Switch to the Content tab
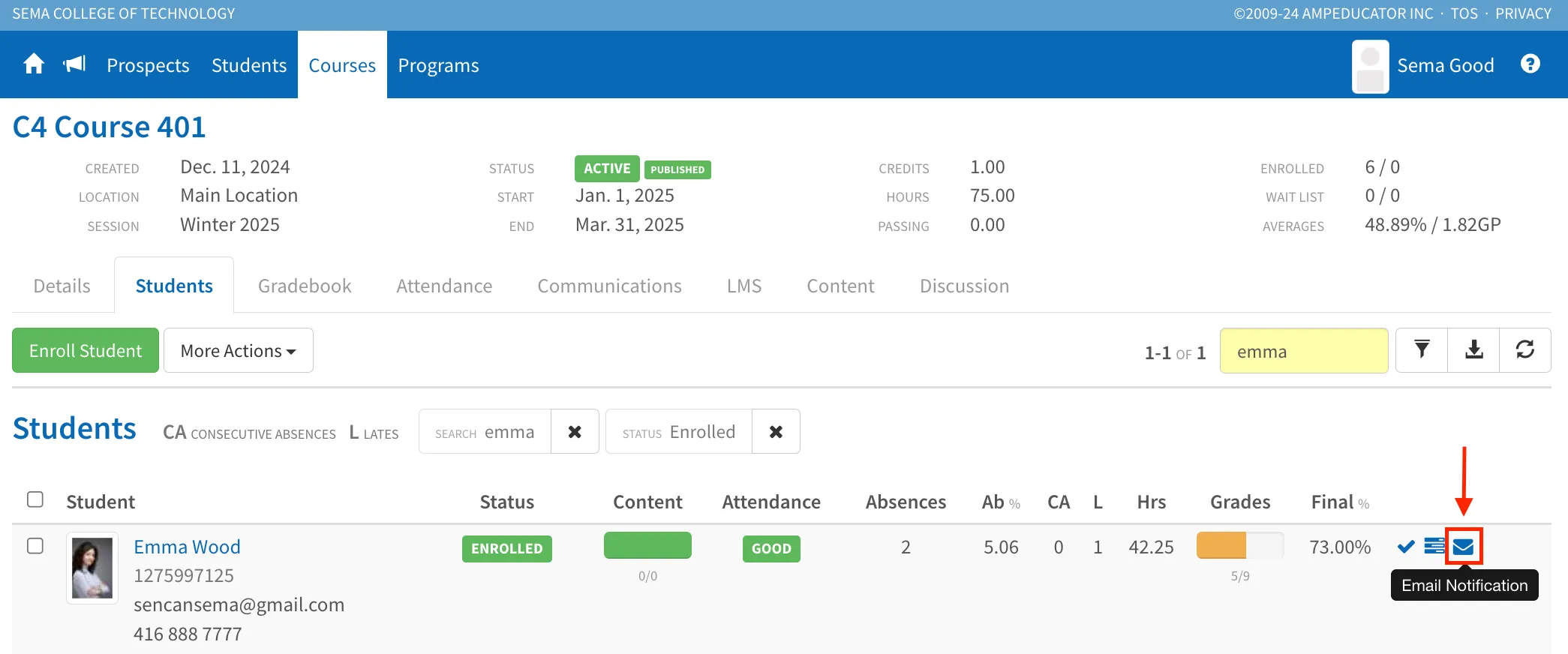Viewport: 1568px width, 654px height. (x=841, y=286)
